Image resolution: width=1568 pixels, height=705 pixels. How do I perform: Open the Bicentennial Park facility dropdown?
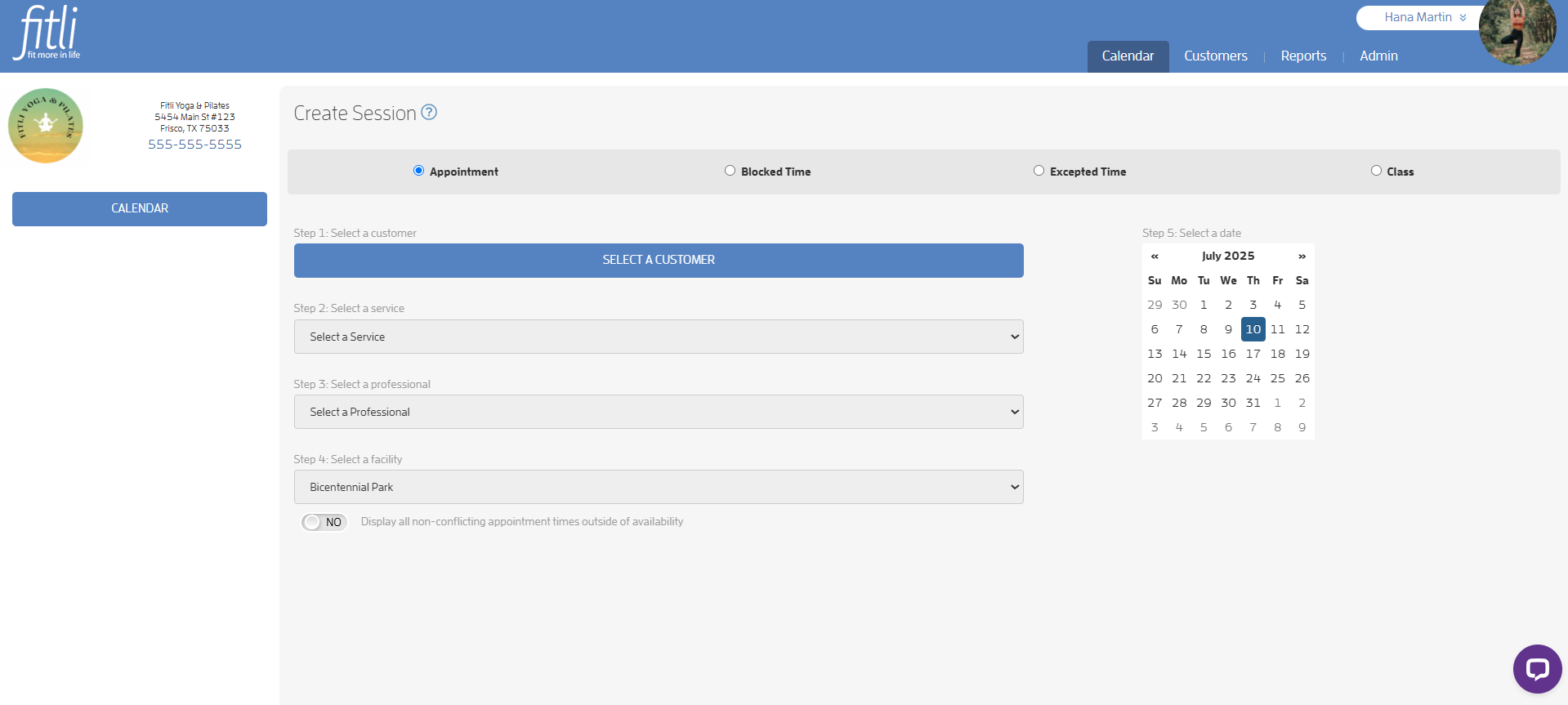pyautogui.click(x=659, y=487)
